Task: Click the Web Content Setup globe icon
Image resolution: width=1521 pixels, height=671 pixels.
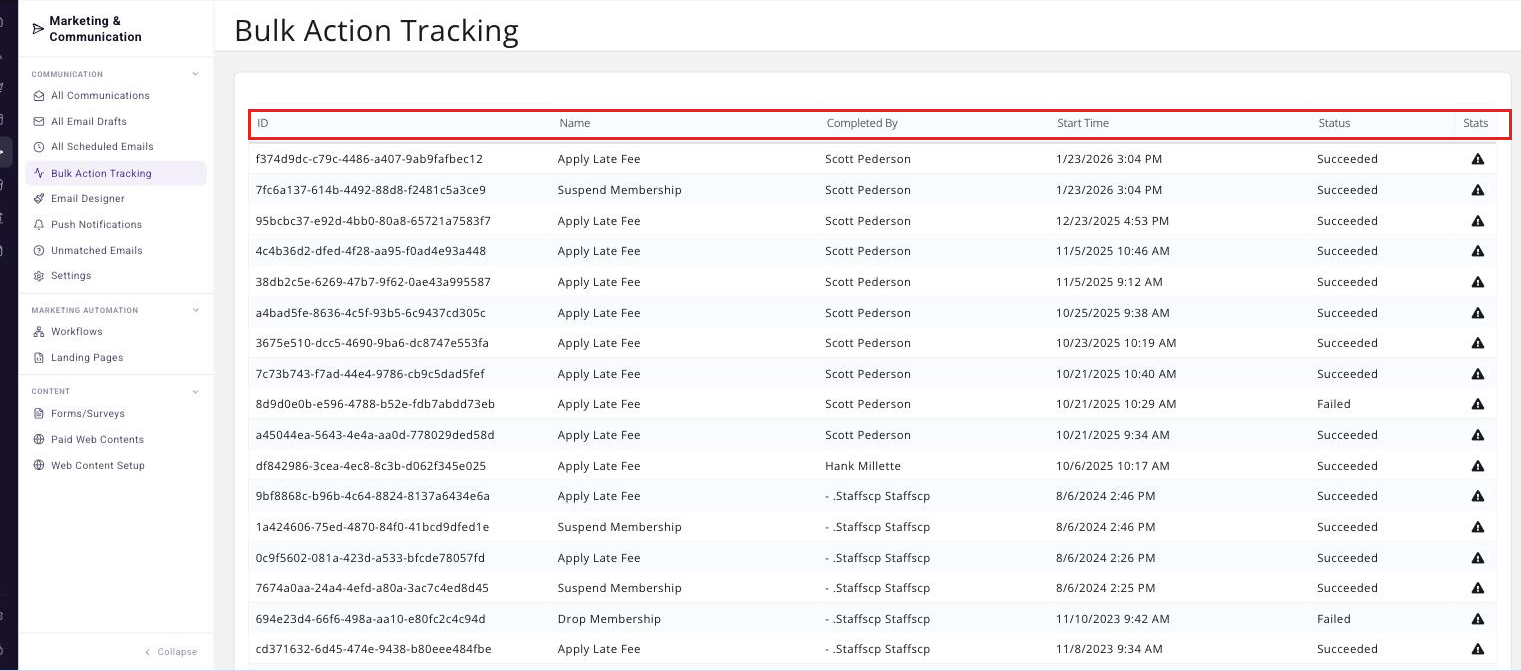Action: tap(39, 466)
